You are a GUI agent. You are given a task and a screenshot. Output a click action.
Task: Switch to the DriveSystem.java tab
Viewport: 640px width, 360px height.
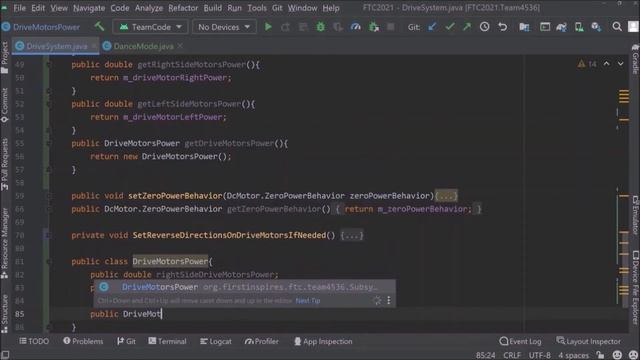click(56, 46)
